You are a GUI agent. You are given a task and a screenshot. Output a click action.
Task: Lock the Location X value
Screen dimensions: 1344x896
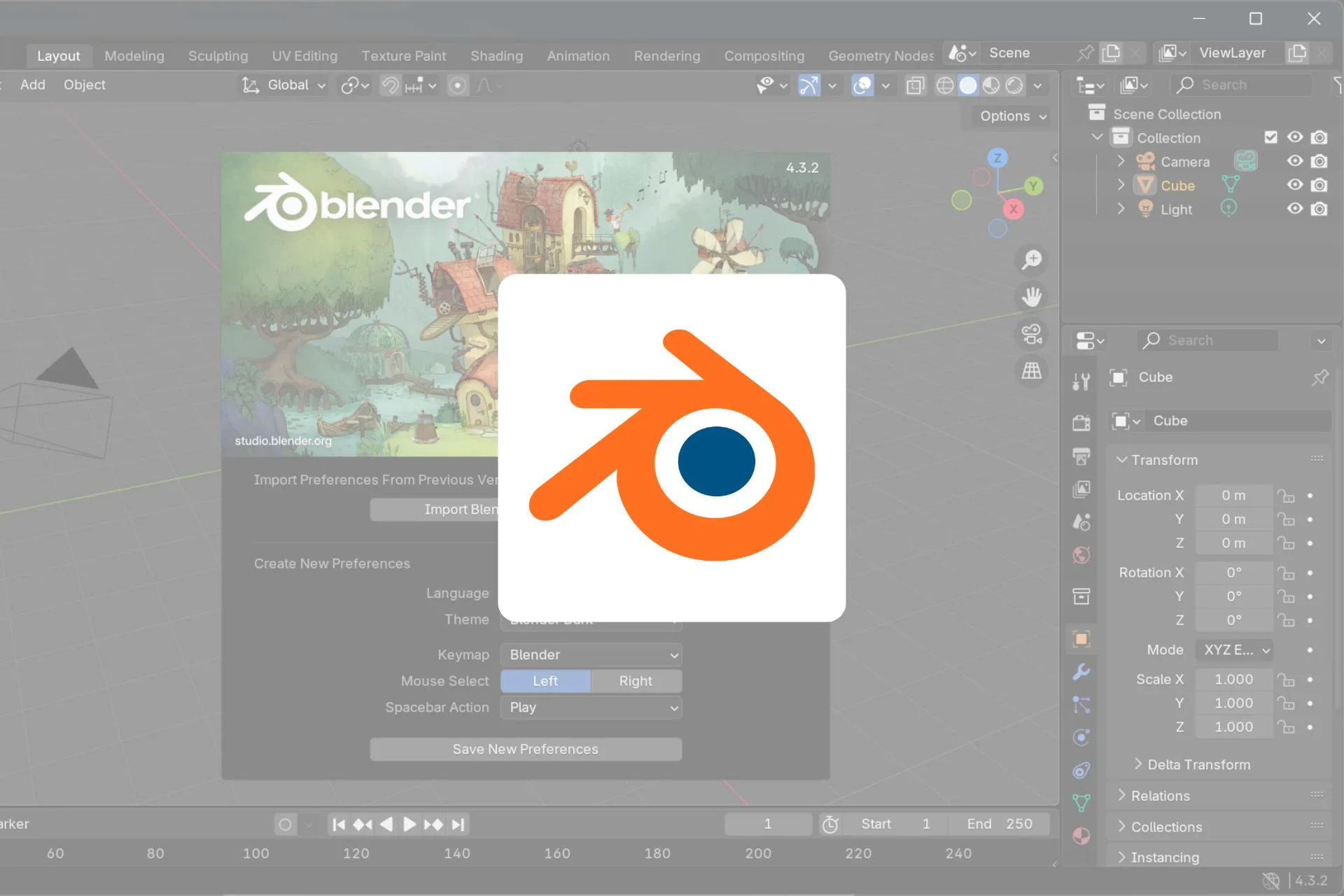(1285, 496)
